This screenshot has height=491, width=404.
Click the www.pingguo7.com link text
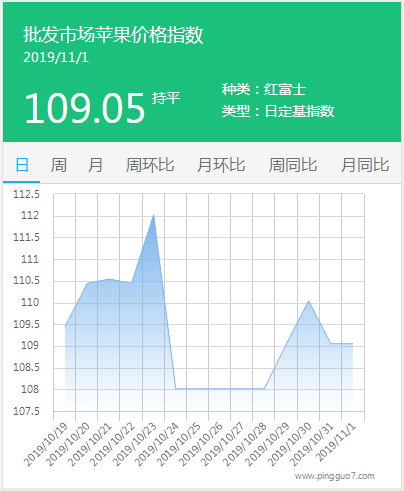coord(335,476)
